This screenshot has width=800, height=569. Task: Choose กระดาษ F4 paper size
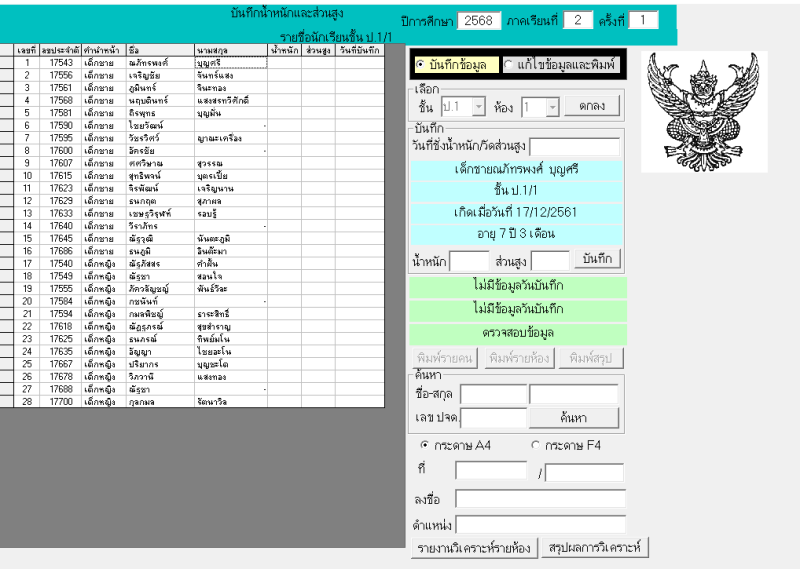[x=536, y=444]
